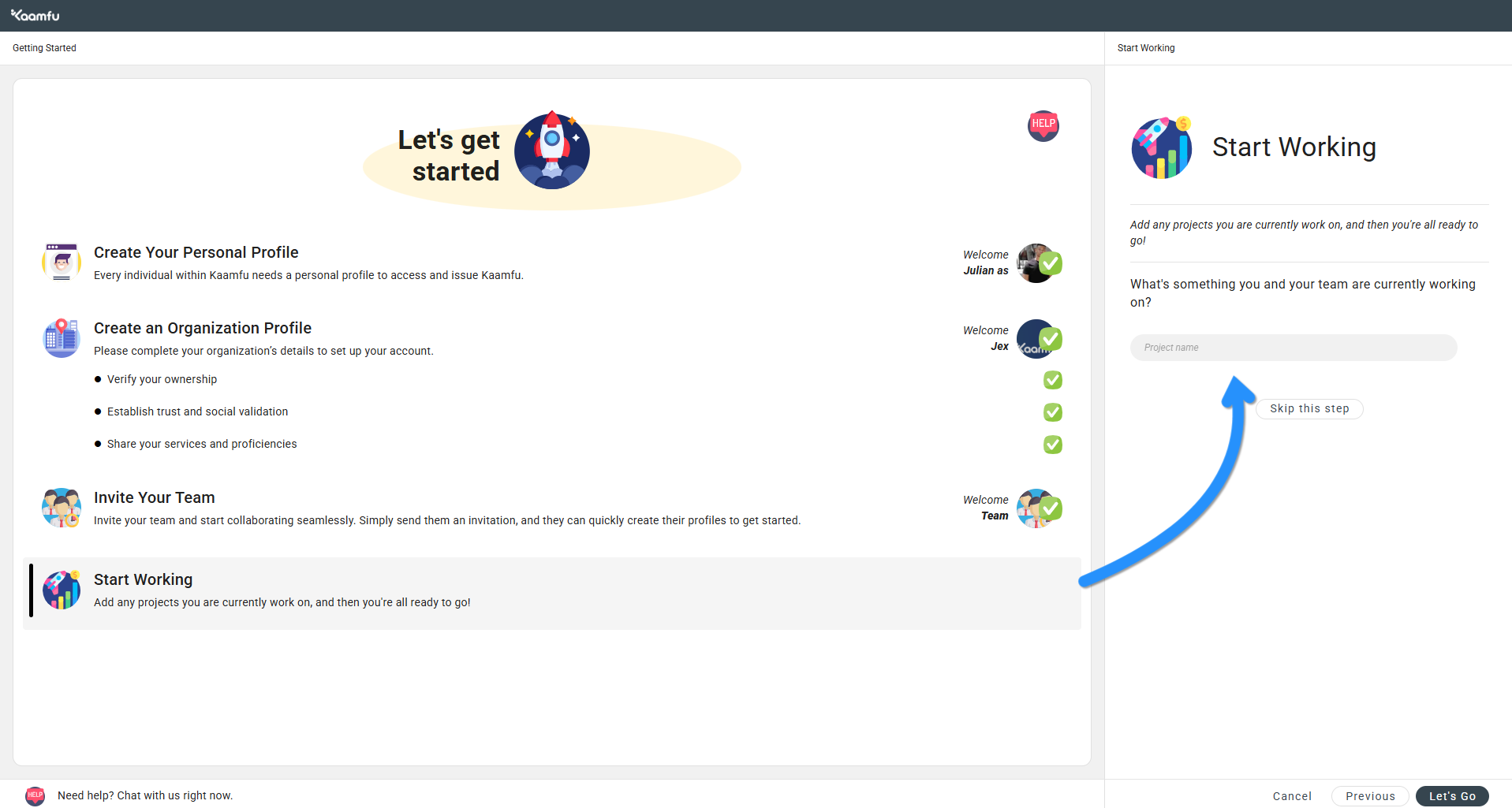This screenshot has height=808, width=1512.
Task: Select the Create an Organization Profile step
Action: (203, 329)
